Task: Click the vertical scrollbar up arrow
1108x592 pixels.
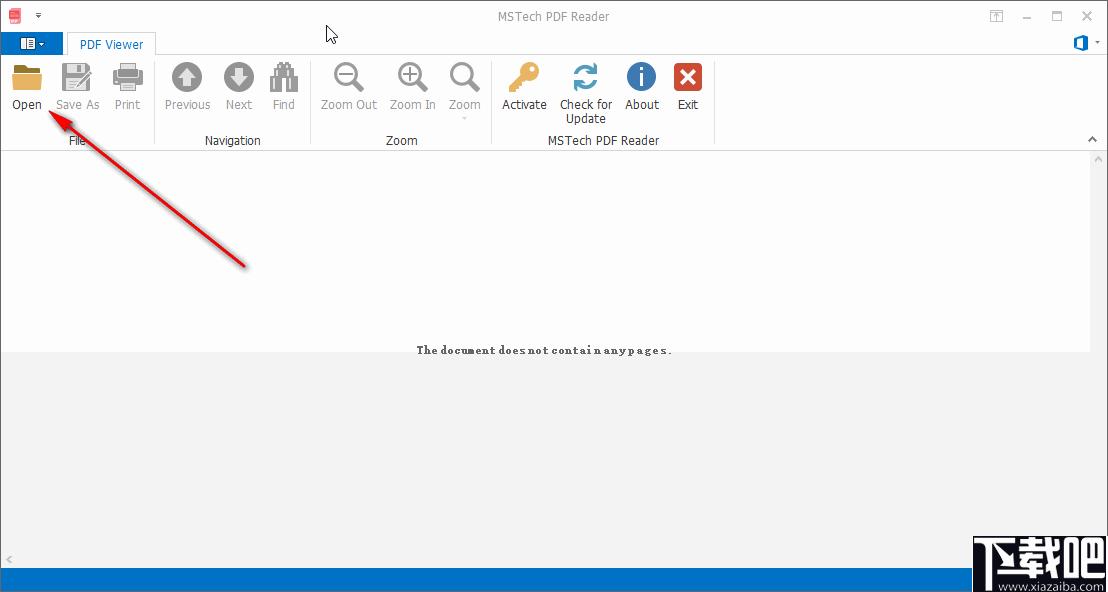Action: [1099, 160]
